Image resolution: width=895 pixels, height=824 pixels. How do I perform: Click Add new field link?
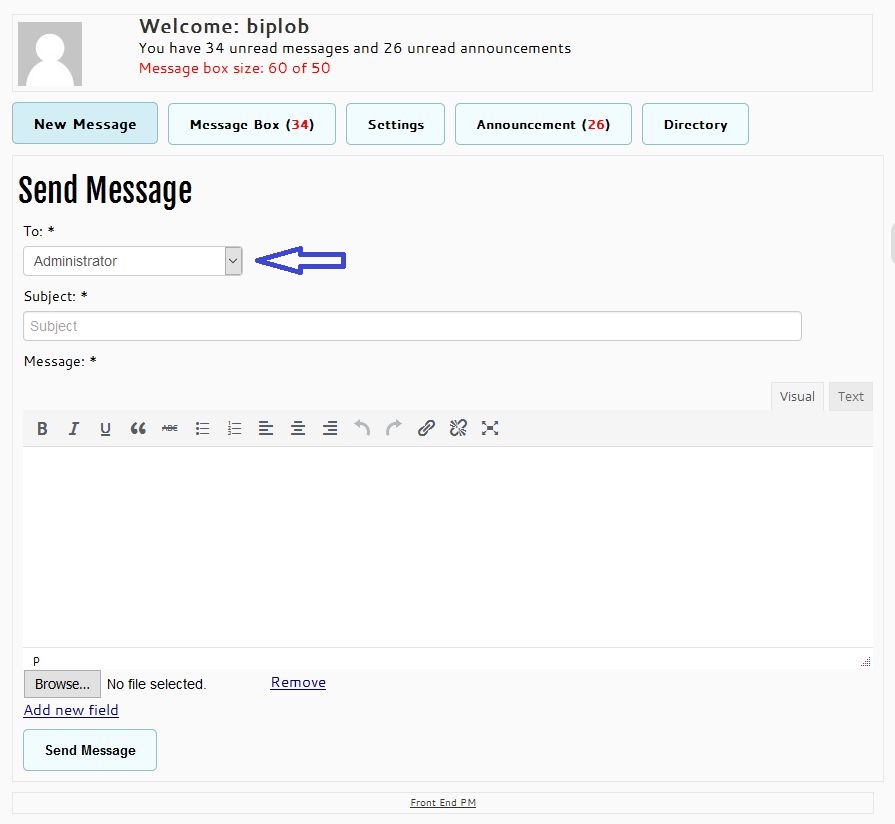click(x=71, y=710)
